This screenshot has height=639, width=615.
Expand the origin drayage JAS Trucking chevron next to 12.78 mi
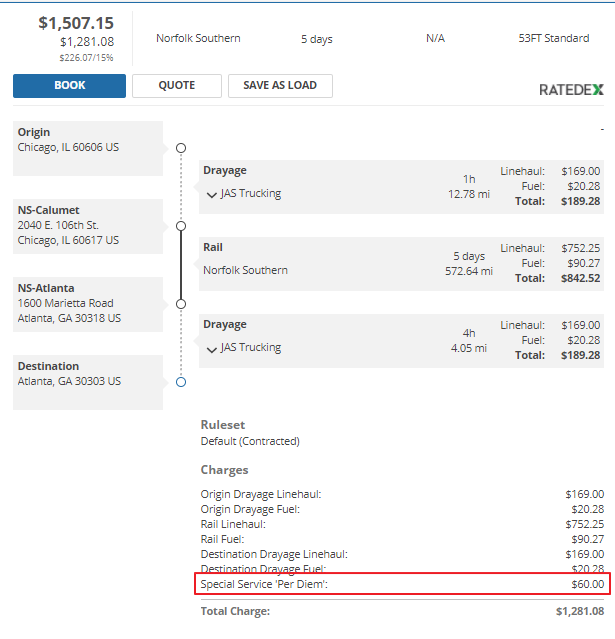[x=211, y=195]
